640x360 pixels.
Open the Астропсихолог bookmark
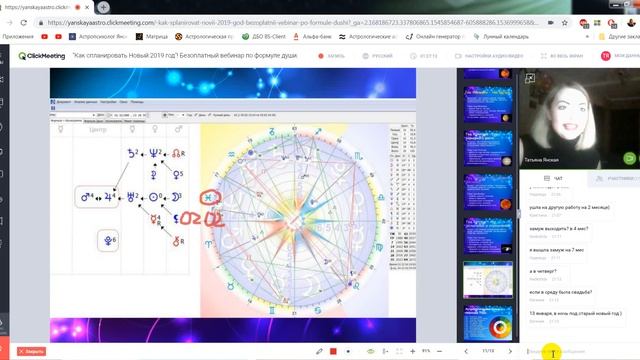click(98, 37)
